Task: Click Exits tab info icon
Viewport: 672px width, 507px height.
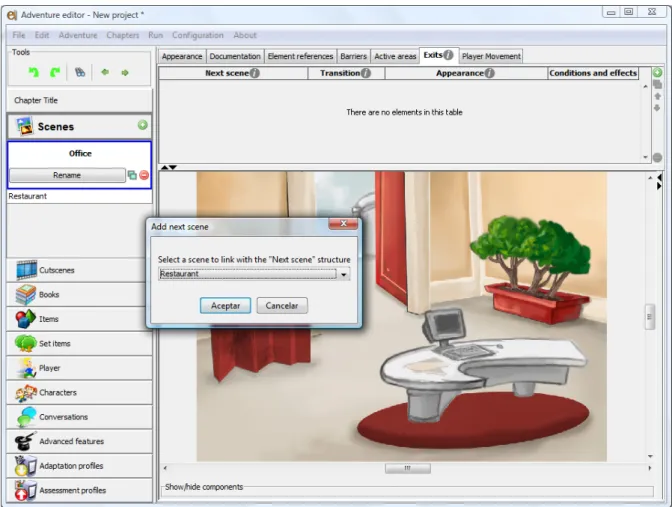Action: pos(448,55)
